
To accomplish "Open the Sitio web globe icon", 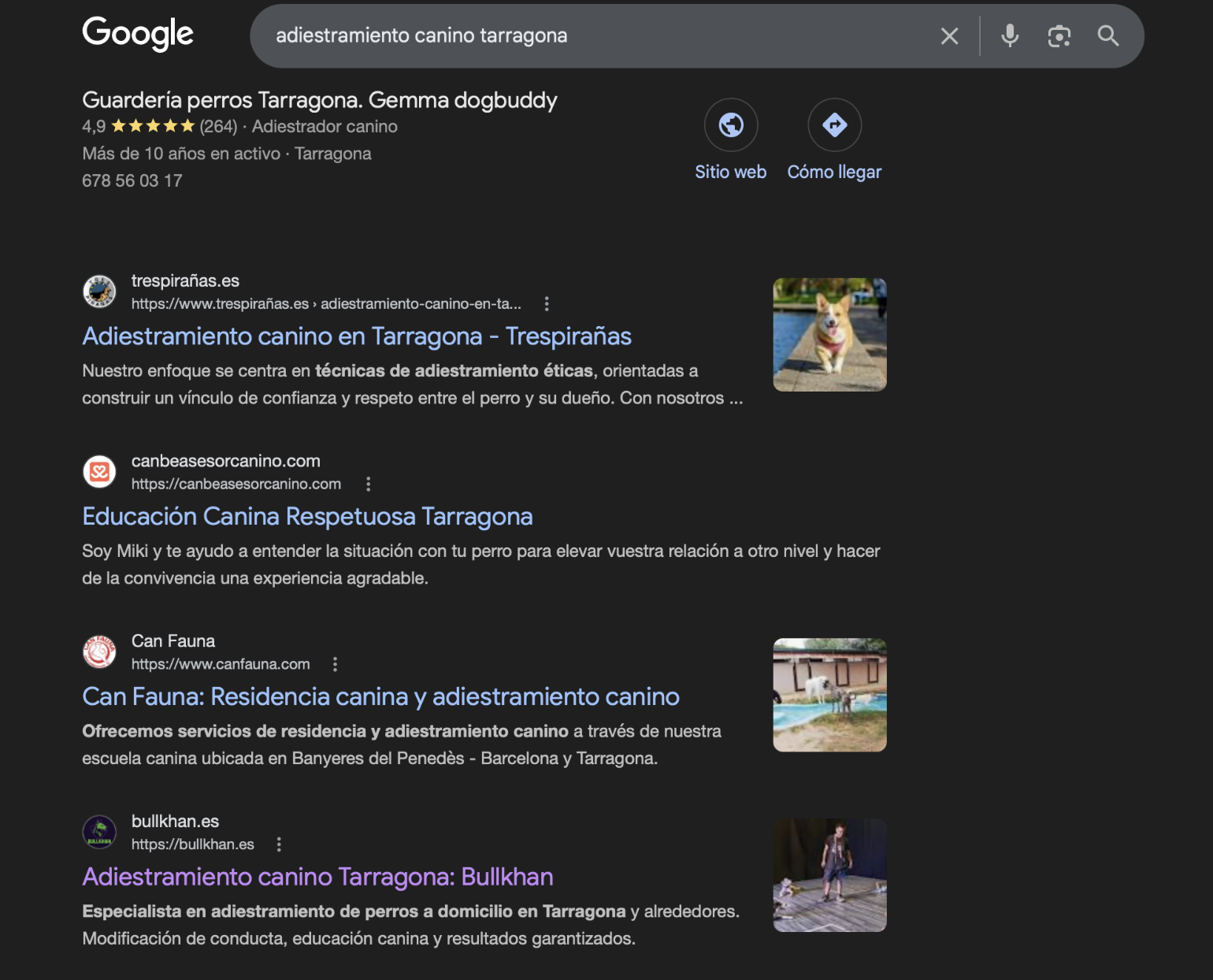I will pos(730,124).
